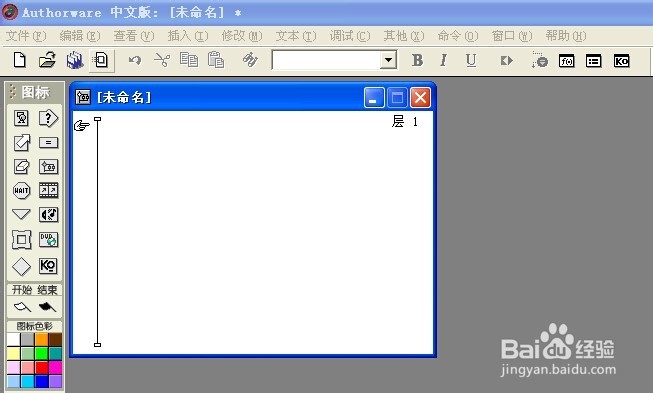Open the 插入(I) menu
This screenshot has width=653, height=393.
click(x=188, y=36)
